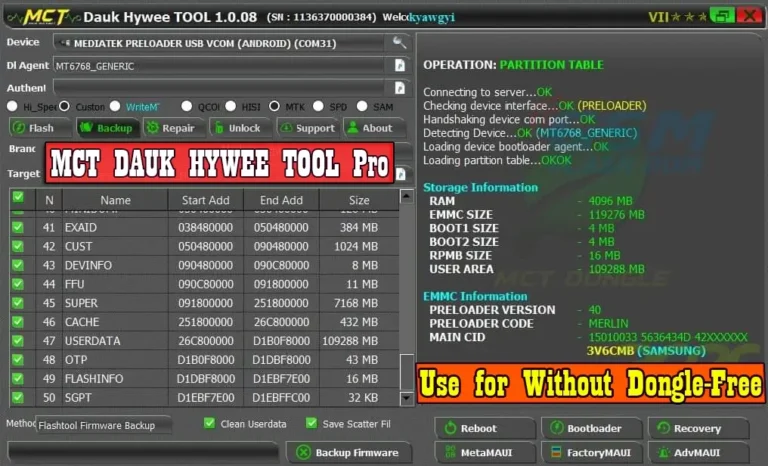Open the Device COM port dropdown
The image size is (768, 466).
tap(222, 42)
